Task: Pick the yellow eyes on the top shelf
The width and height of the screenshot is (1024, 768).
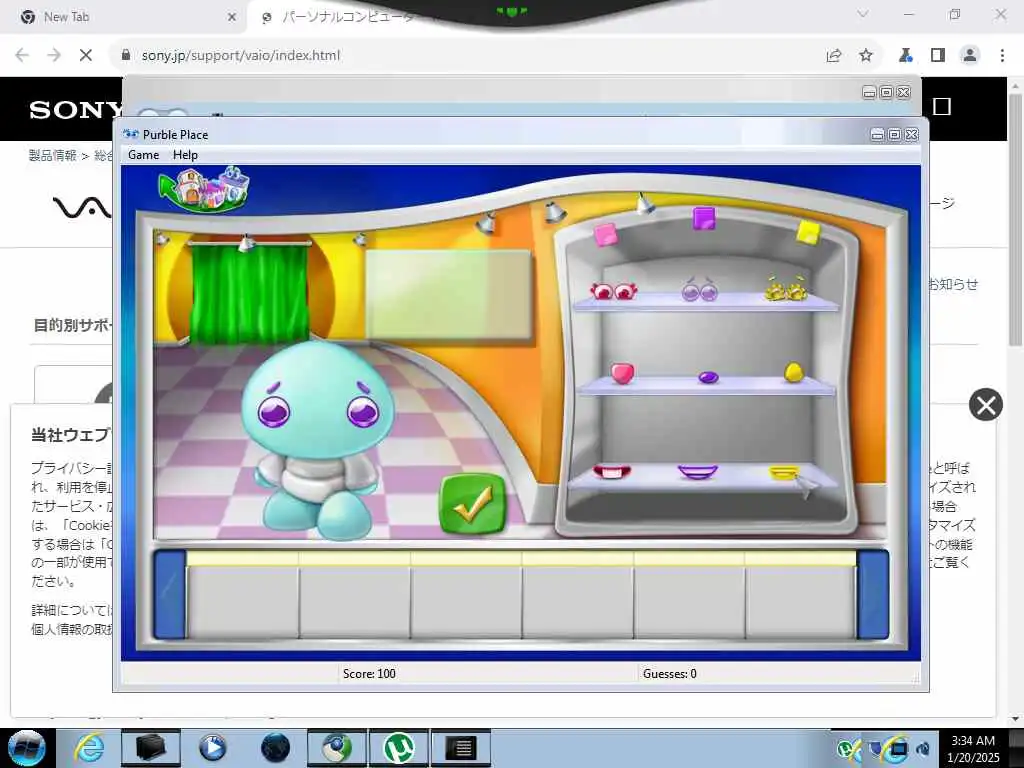Action: [x=786, y=289]
